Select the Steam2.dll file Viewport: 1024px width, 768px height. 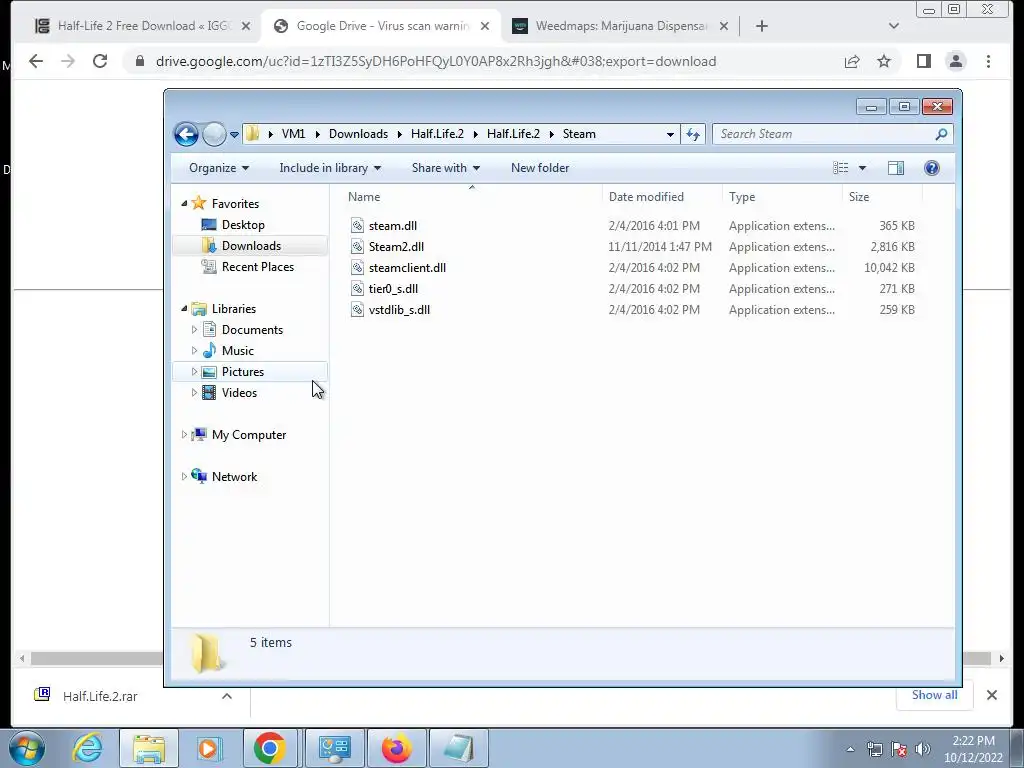click(x=396, y=247)
